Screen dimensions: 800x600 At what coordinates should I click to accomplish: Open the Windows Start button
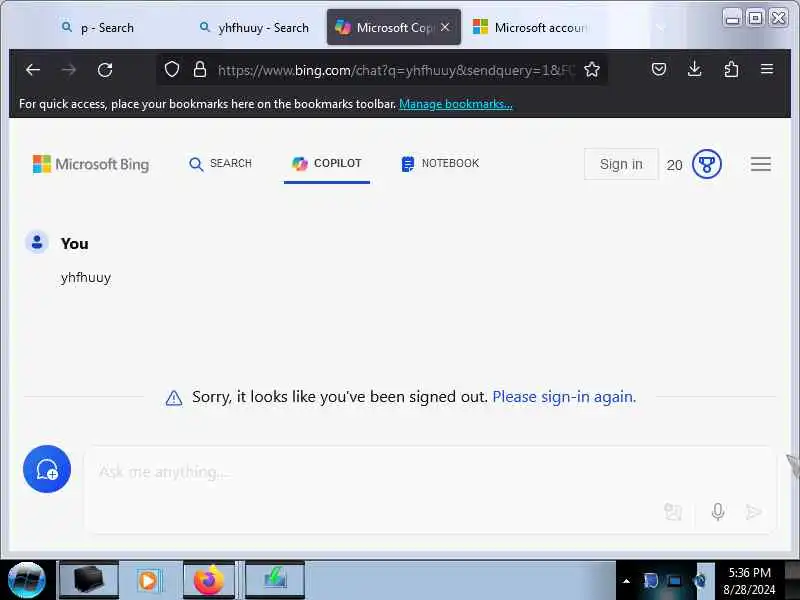point(27,580)
